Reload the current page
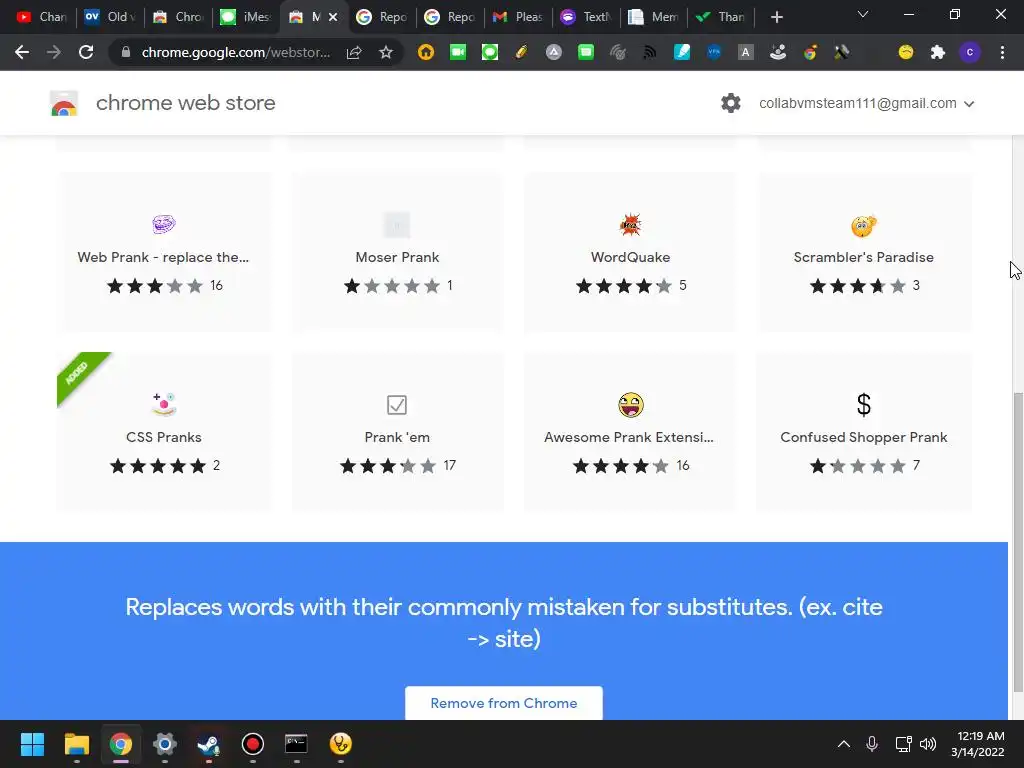Viewport: 1024px width, 768px height. click(x=86, y=52)
